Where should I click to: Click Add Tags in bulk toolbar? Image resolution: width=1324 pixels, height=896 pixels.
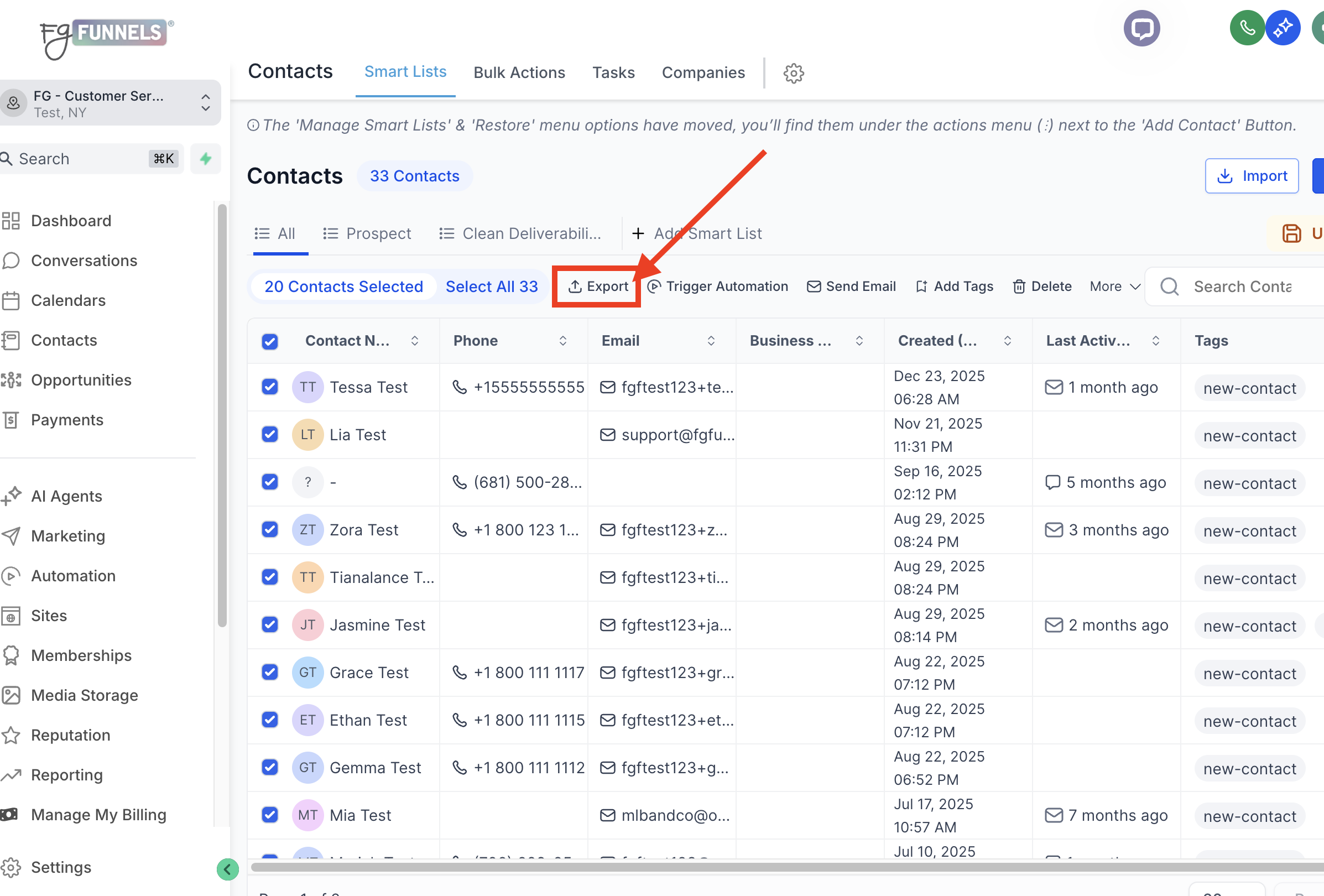tap(954, 286)
